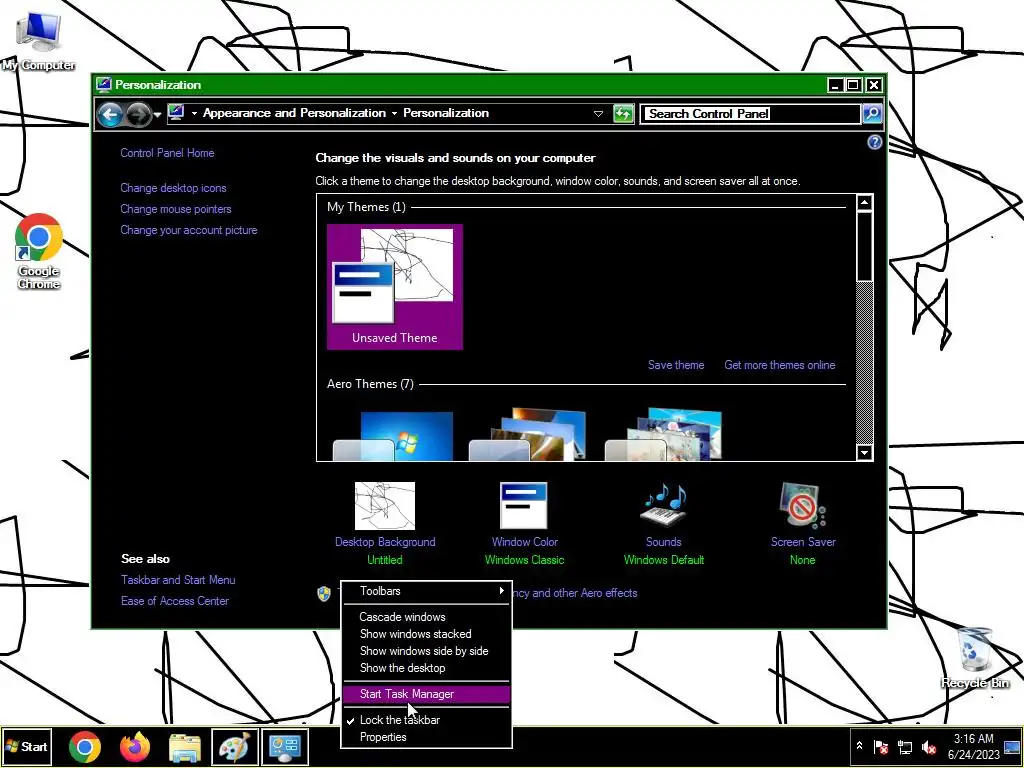Open Windows Explorer from the taskbar
Screen dimensions: 1024x768
point(185,747)
